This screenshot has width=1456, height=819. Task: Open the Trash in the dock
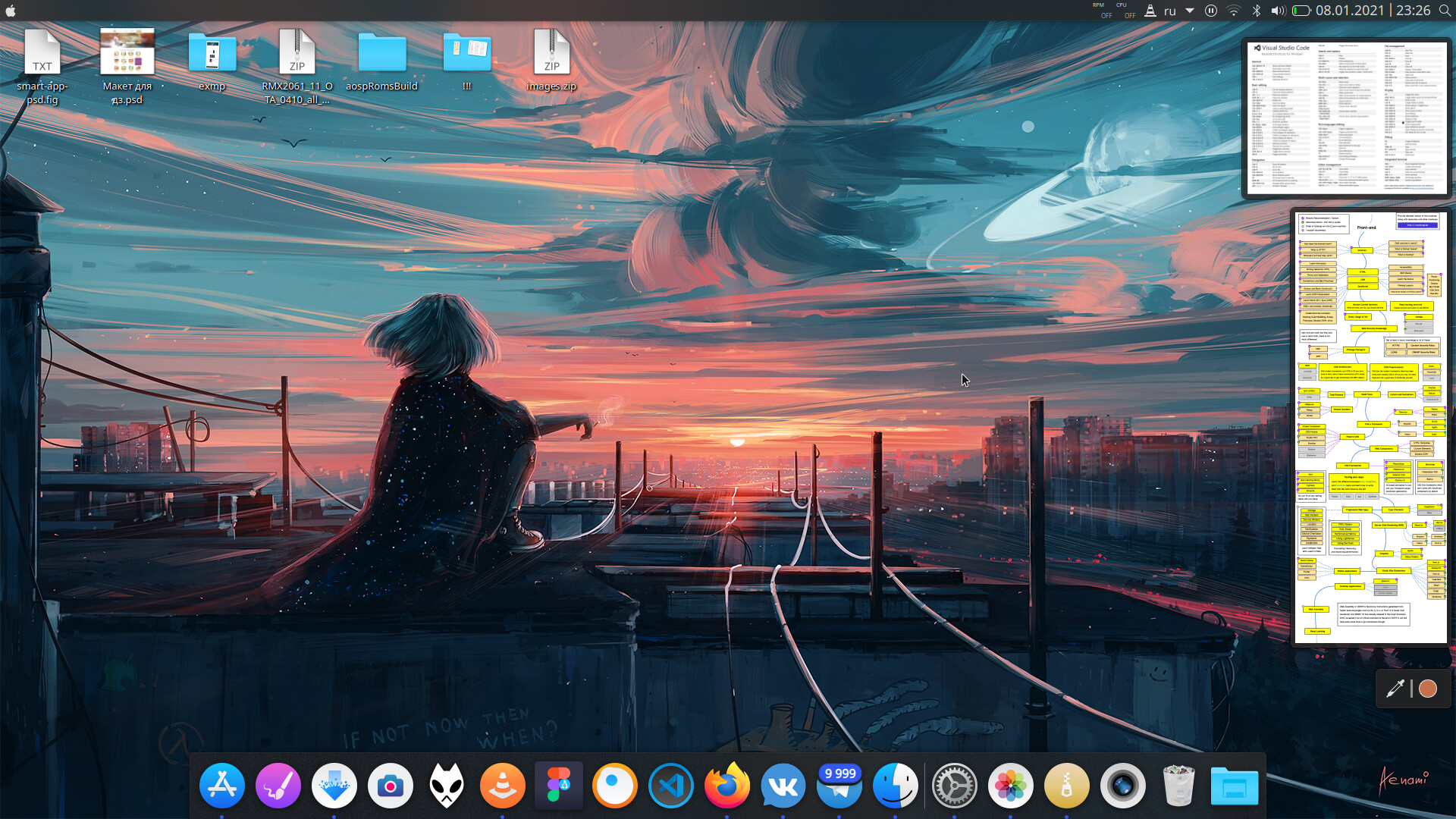pos(1178,785)
